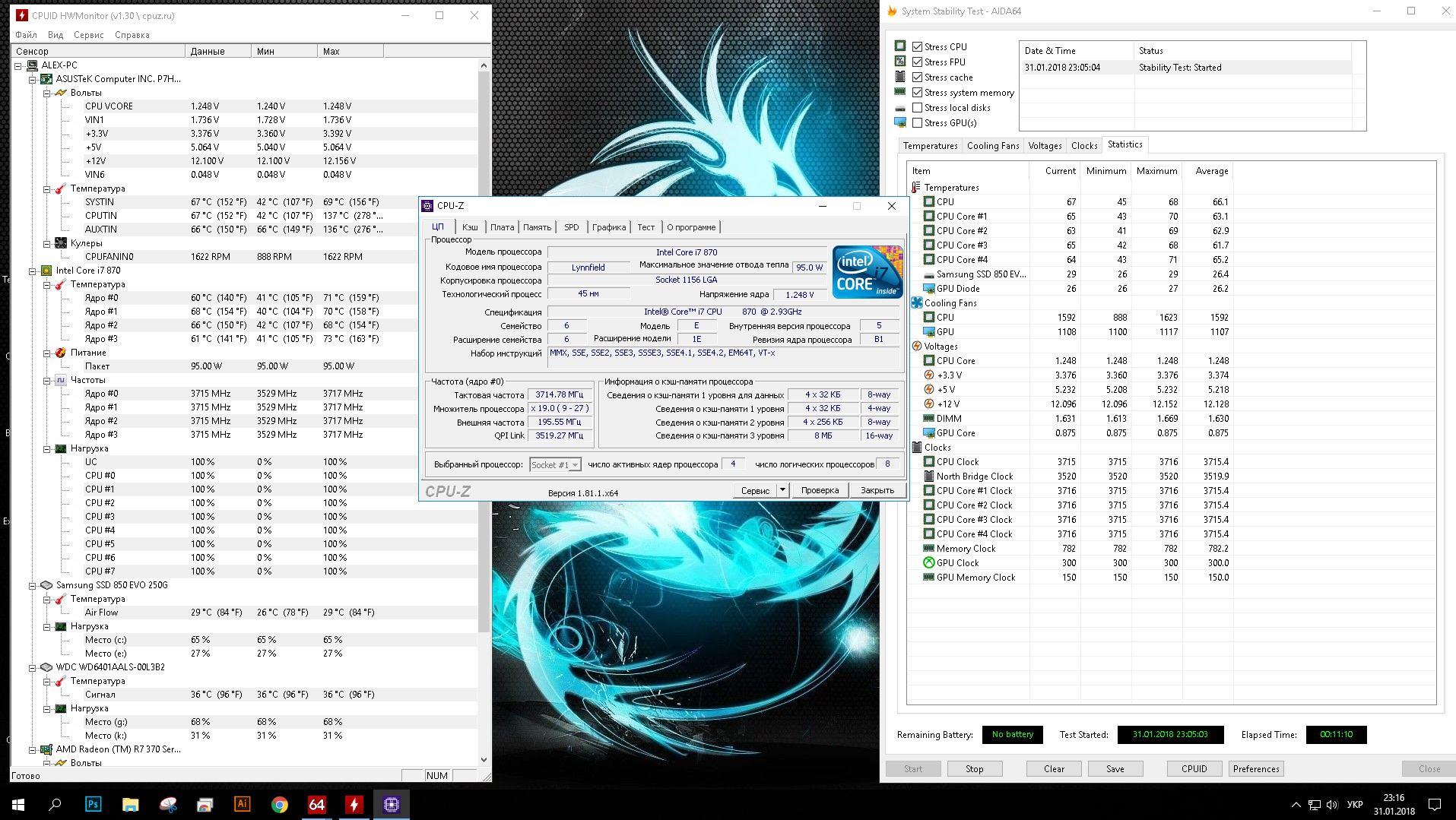This screenshot has height=820, width=1456.
Task: Click the AMD Radeon R7 370 icon in HWMonitor
Action: [x=46, y=749]
